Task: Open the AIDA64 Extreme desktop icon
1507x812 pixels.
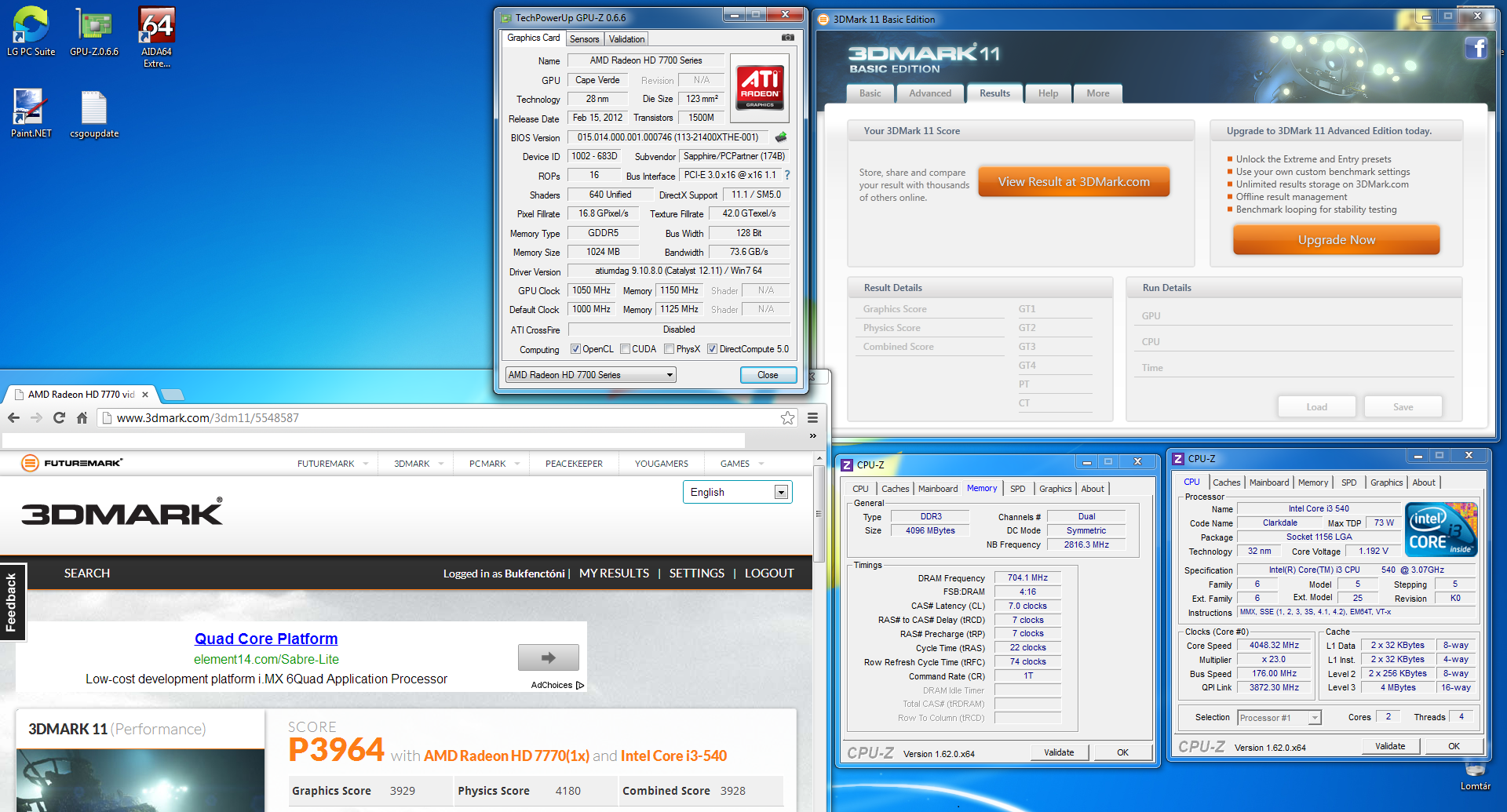Action: pyautogui.click(x=156, y=37)
